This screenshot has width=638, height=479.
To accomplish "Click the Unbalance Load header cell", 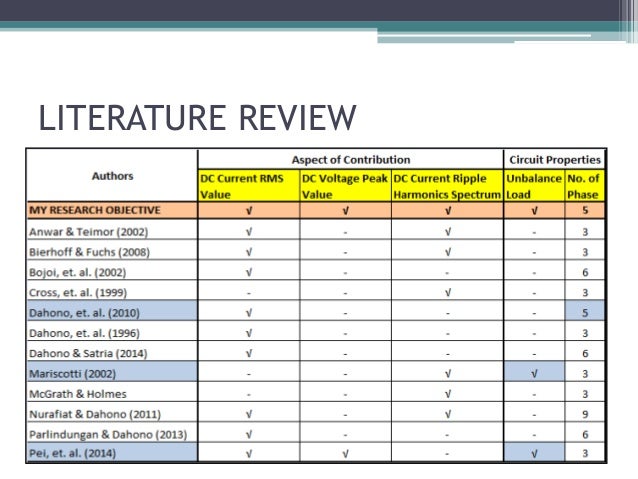I will 534,186.
